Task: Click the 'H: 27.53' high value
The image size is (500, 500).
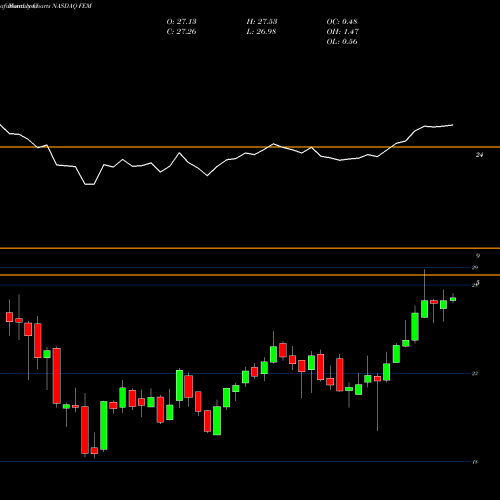Action: click(x=262, y=21)
